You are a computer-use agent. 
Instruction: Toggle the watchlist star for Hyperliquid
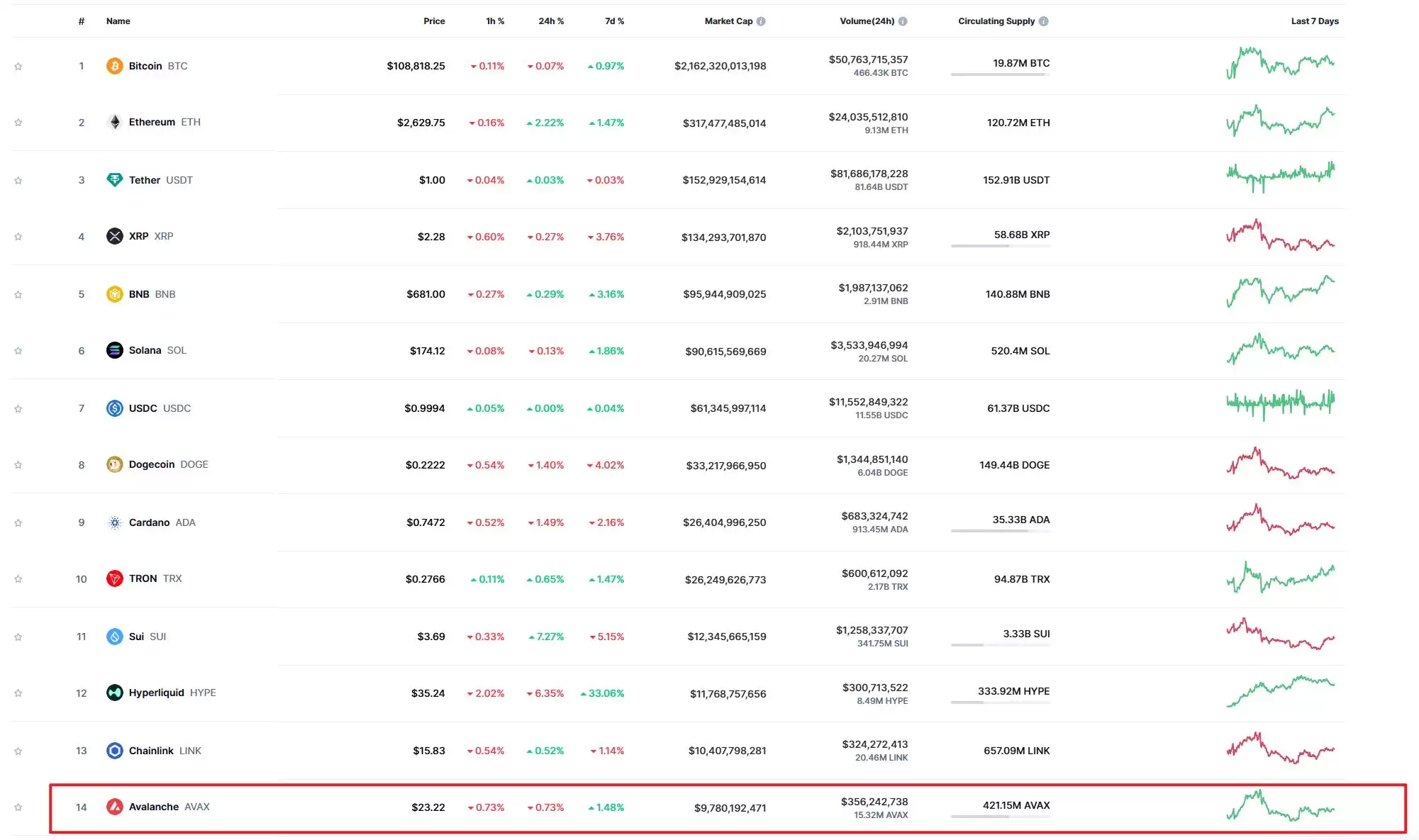tap(18, 693)
